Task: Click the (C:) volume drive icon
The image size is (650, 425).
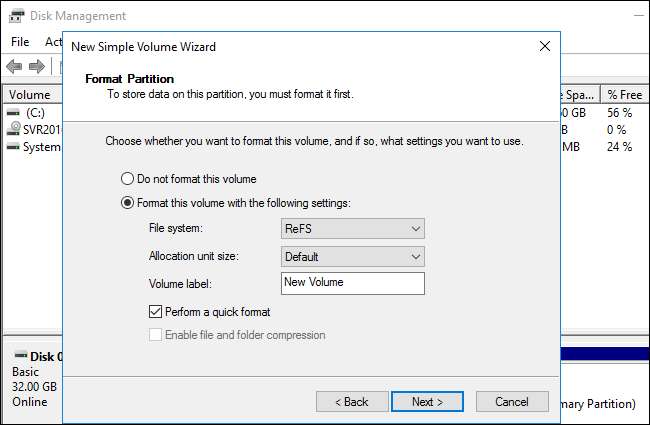Action: 13,112
